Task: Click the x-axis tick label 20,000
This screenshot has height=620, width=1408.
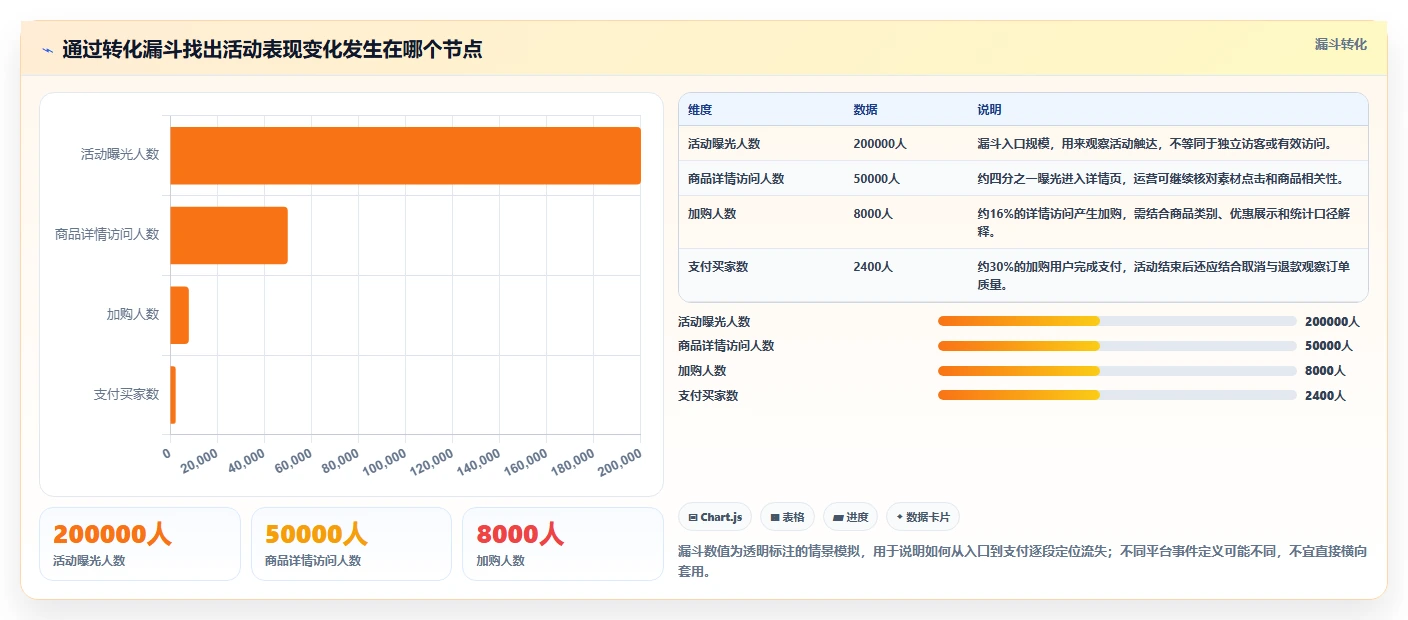Action: tap(200, 462)
